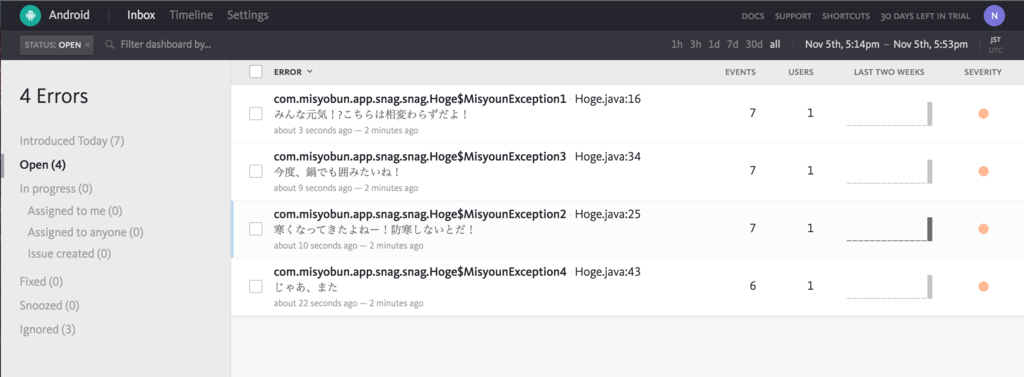The width and height of the screenshot is (1024, 377).
Task: Show Introduced Today (7) errors
Action: click(72, 140)
